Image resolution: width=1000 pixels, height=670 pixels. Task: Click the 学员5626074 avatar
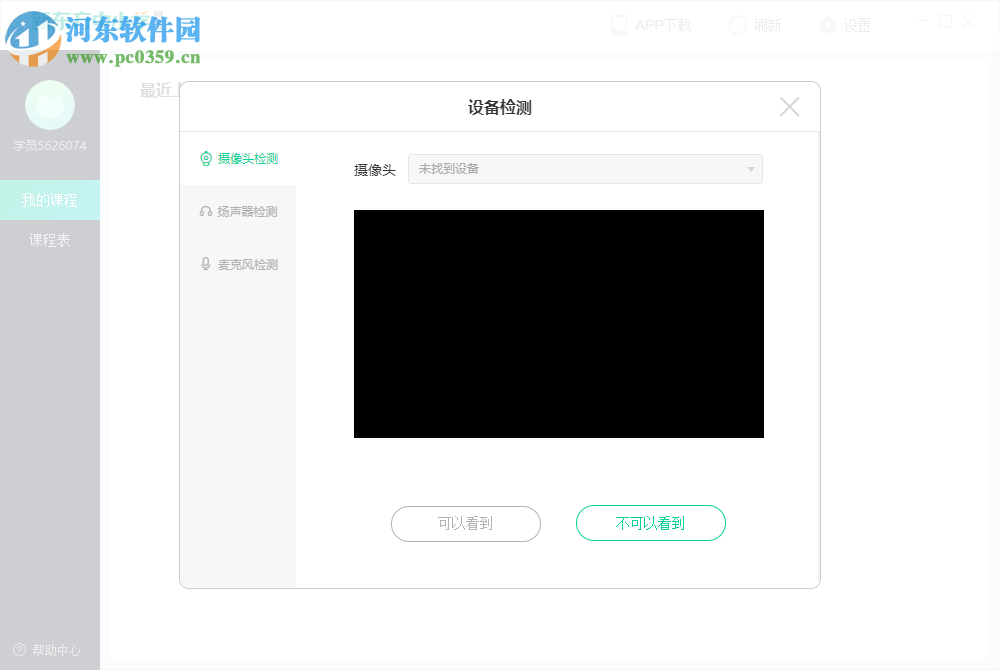point(50,105)
